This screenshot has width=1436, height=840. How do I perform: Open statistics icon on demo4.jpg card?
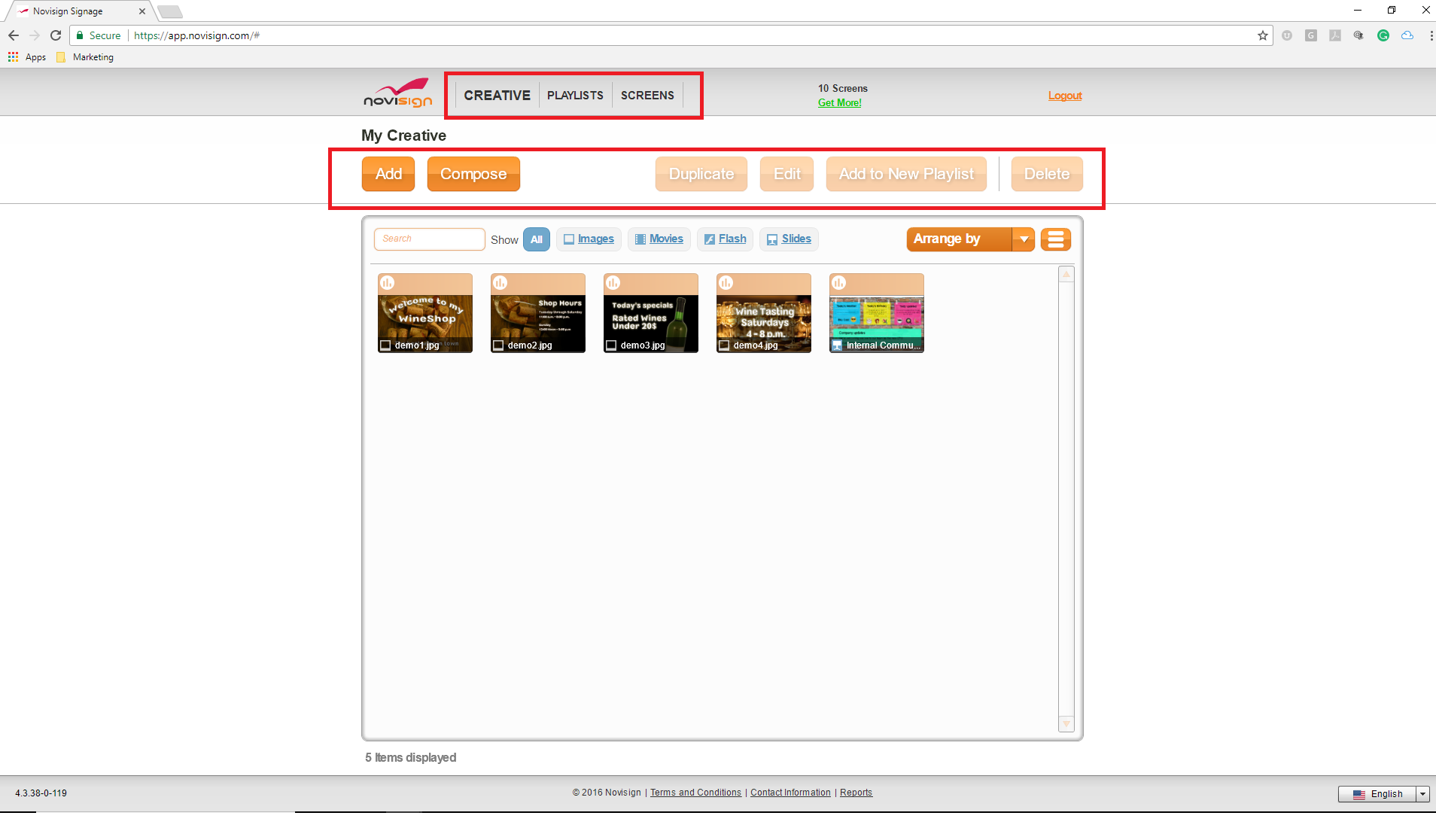click(x=726, y=283)
